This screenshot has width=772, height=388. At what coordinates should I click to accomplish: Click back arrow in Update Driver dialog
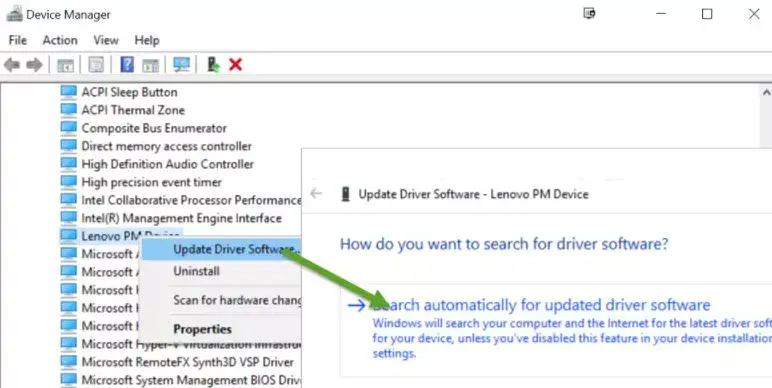pyautogui.click(x=316, y=194)
